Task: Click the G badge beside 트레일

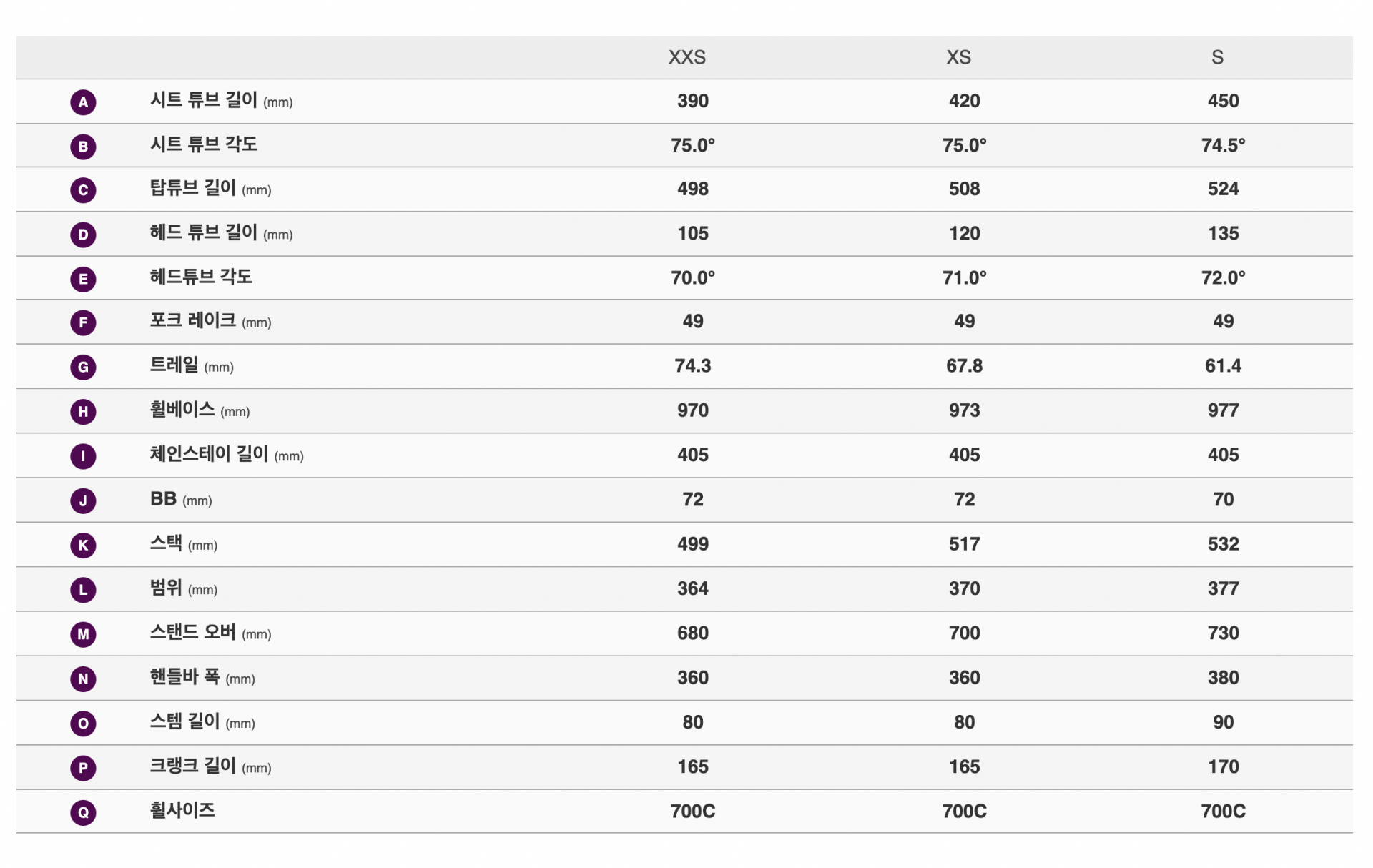Action: 83,367
